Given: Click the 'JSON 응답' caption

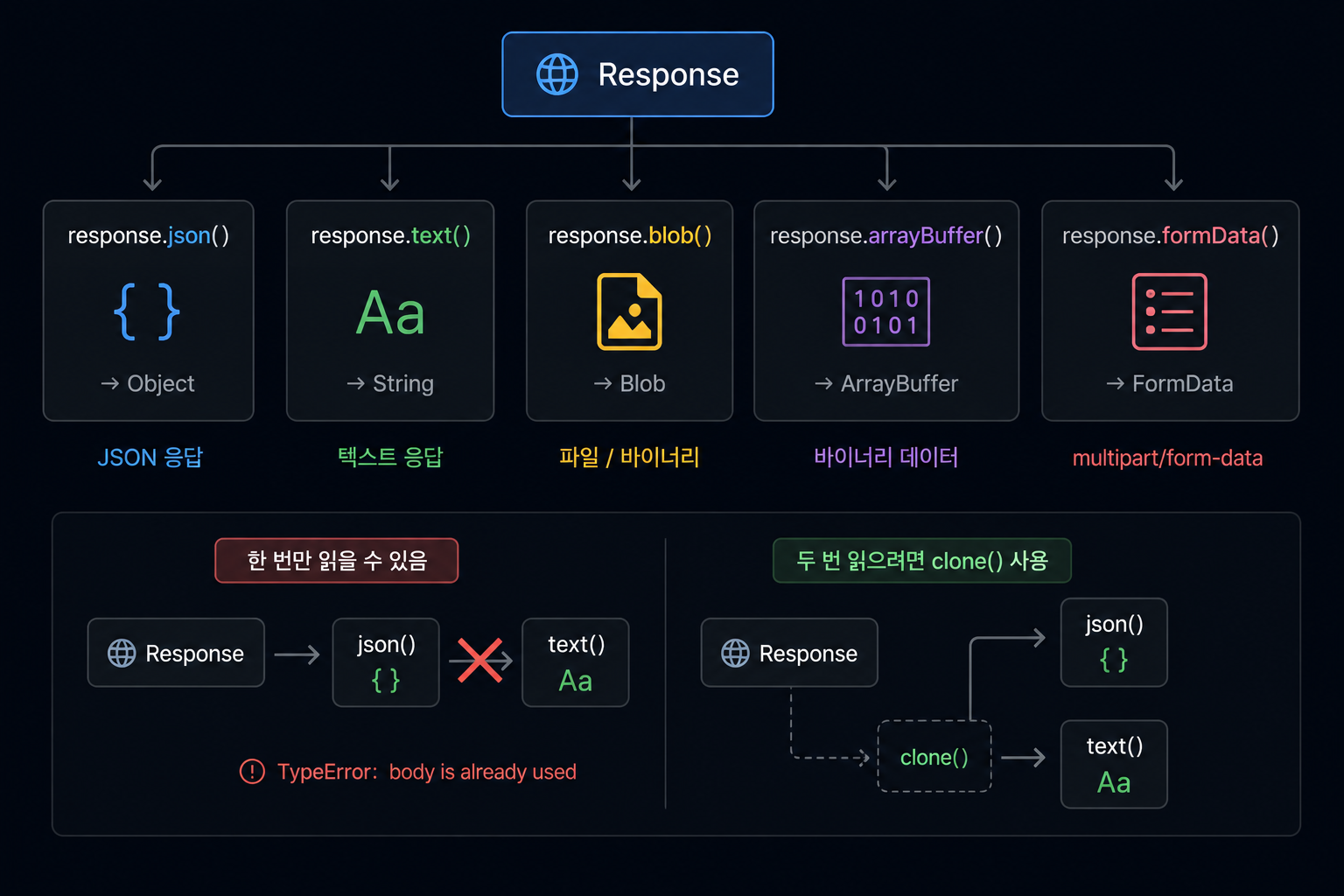Looking at the screenshot, I should (x=150, y=457).
